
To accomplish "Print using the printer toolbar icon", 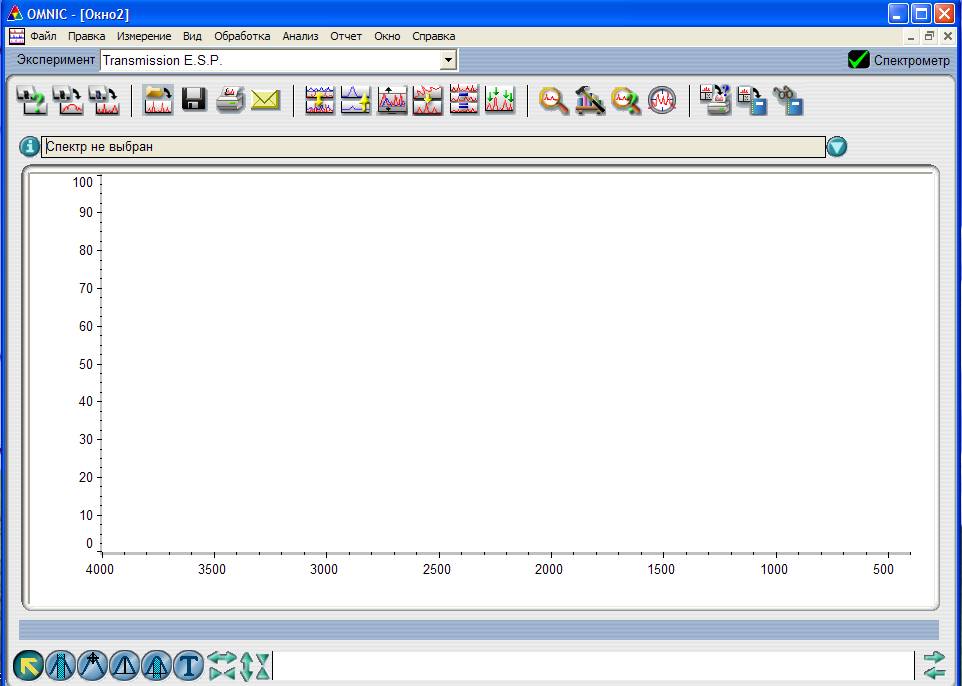I will (231, 99).
